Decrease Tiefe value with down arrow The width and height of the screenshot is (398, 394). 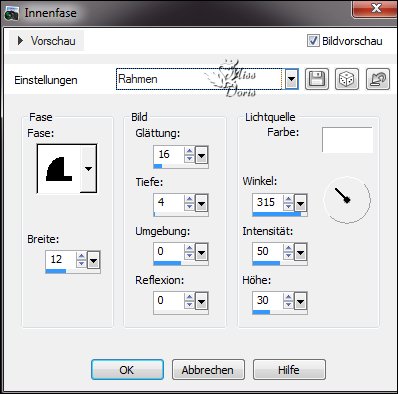tap(189, 207)
